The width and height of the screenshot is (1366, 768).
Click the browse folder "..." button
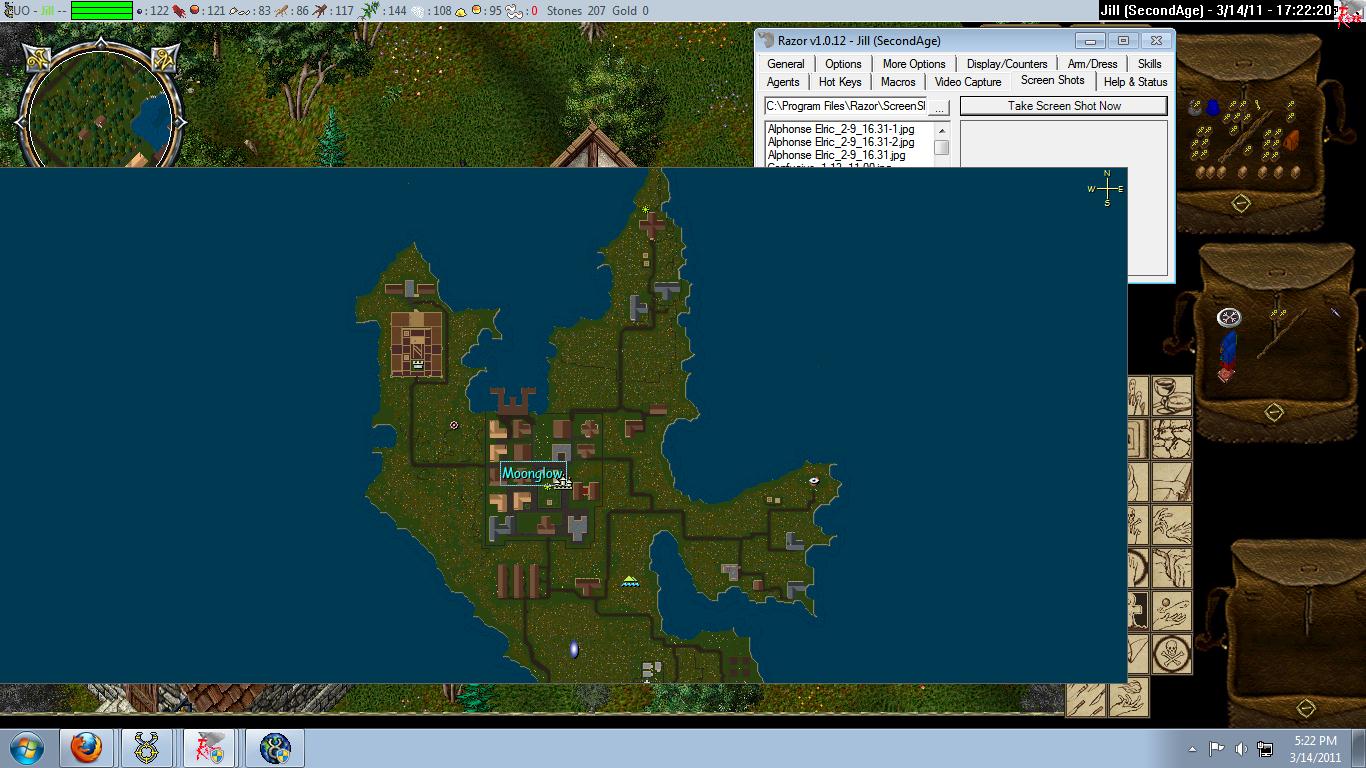[939, 106]
